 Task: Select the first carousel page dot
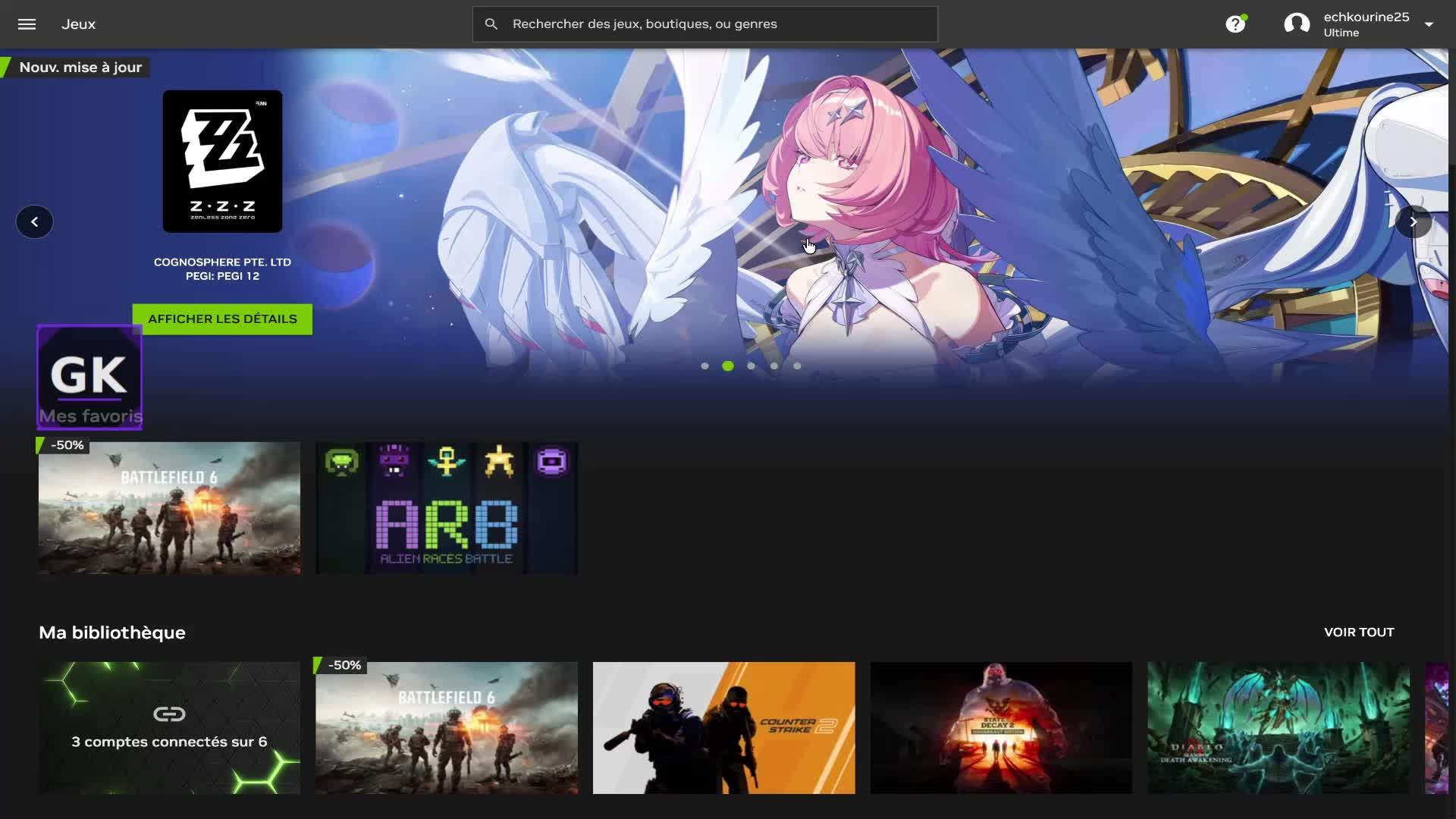(705, 366)
